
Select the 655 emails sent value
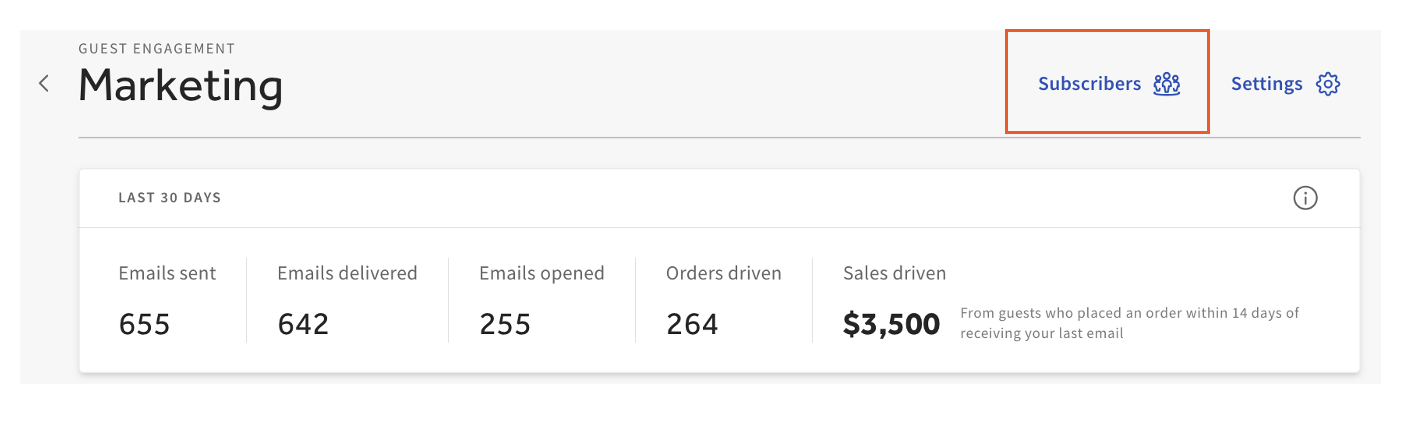(x=145, y=324)
